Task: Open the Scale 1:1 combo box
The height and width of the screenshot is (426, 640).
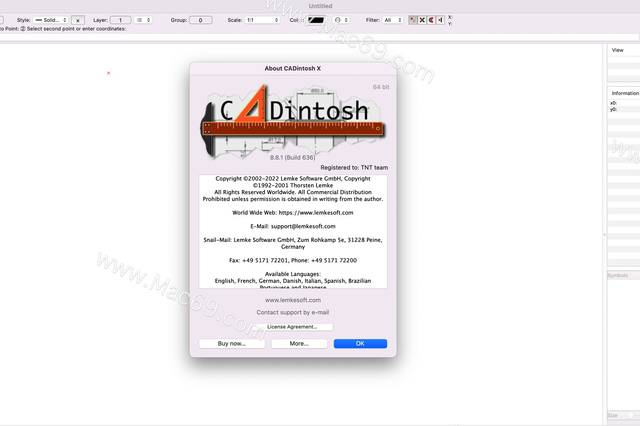Action: 262,20
